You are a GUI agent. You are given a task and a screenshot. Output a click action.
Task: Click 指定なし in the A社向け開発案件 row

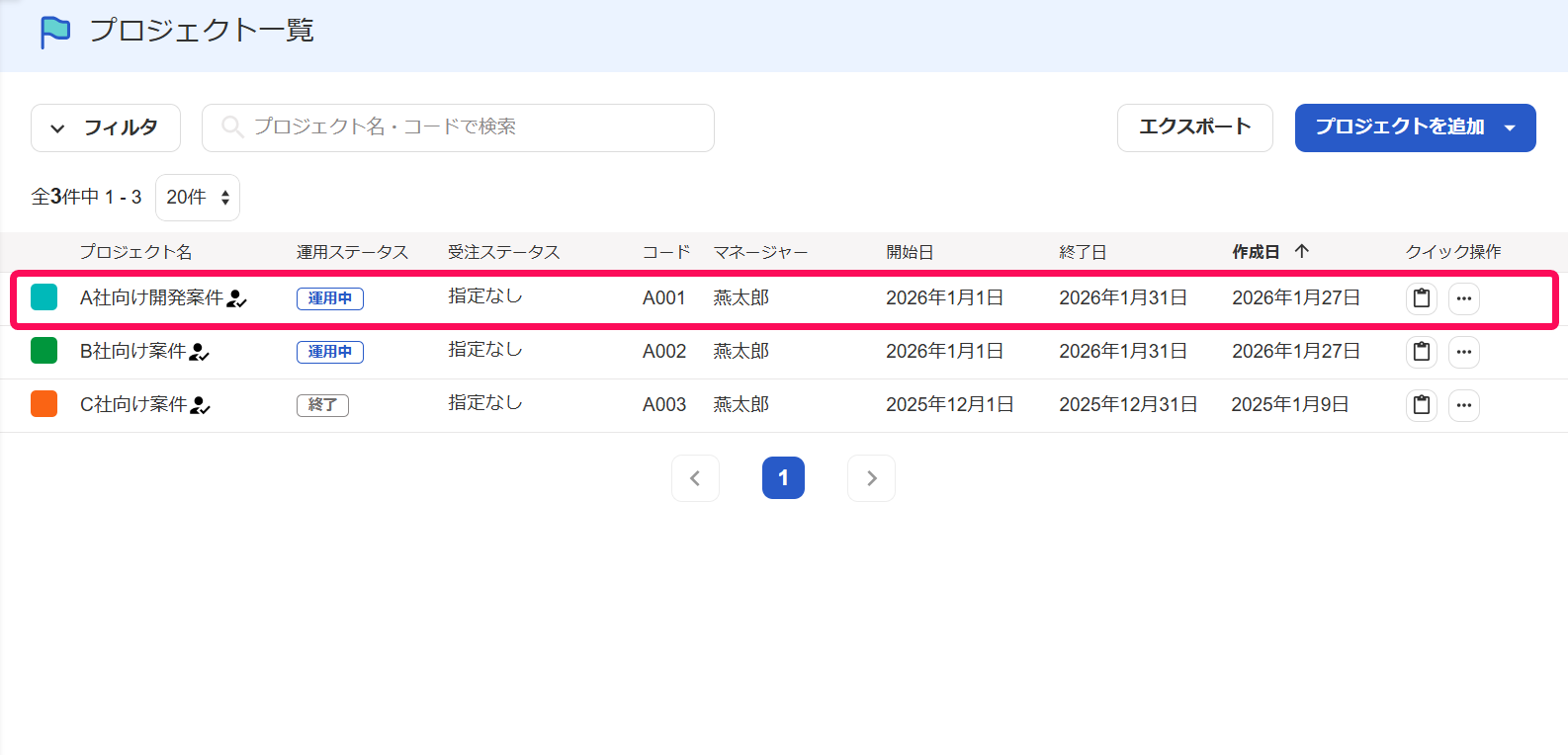(484, 295)
